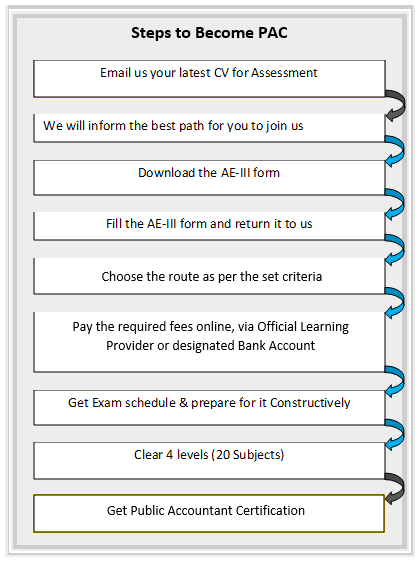Click blue arrow after Pay required fees step
Screen dimensions: 420x562
pos(395,381)
